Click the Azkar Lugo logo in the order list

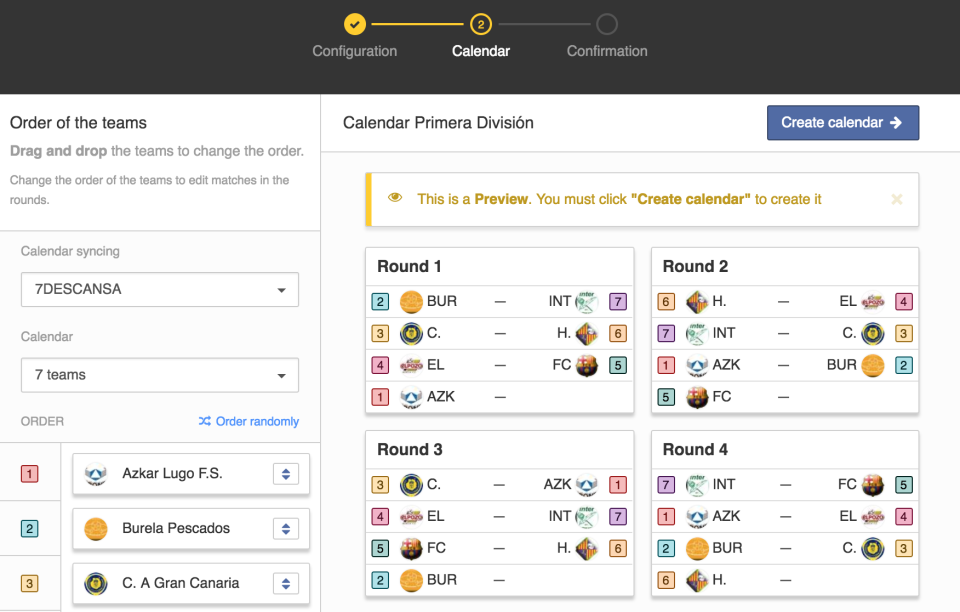tap(96, 473)
